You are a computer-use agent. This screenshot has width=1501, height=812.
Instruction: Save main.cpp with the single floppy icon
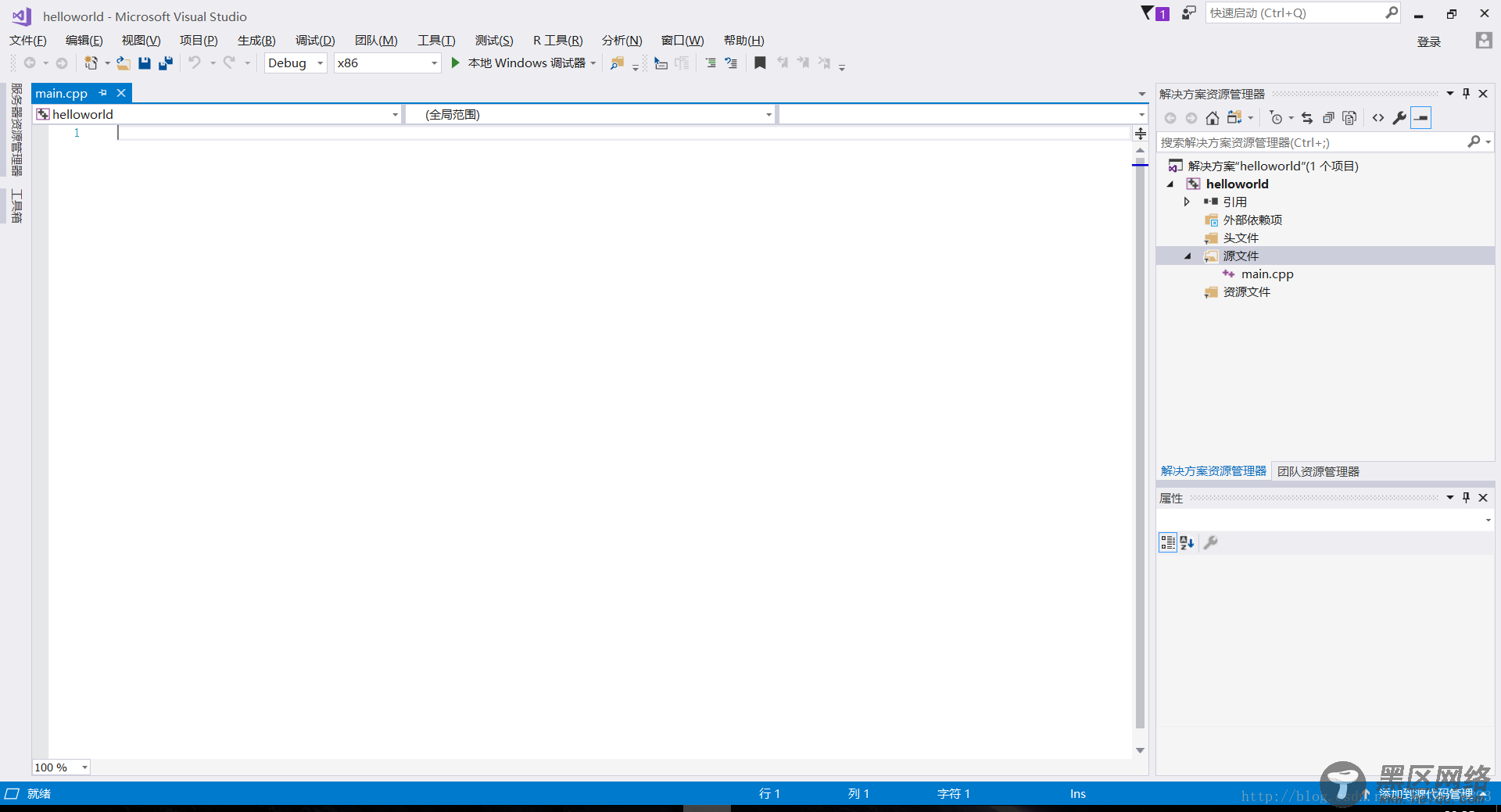coord(145,63)
